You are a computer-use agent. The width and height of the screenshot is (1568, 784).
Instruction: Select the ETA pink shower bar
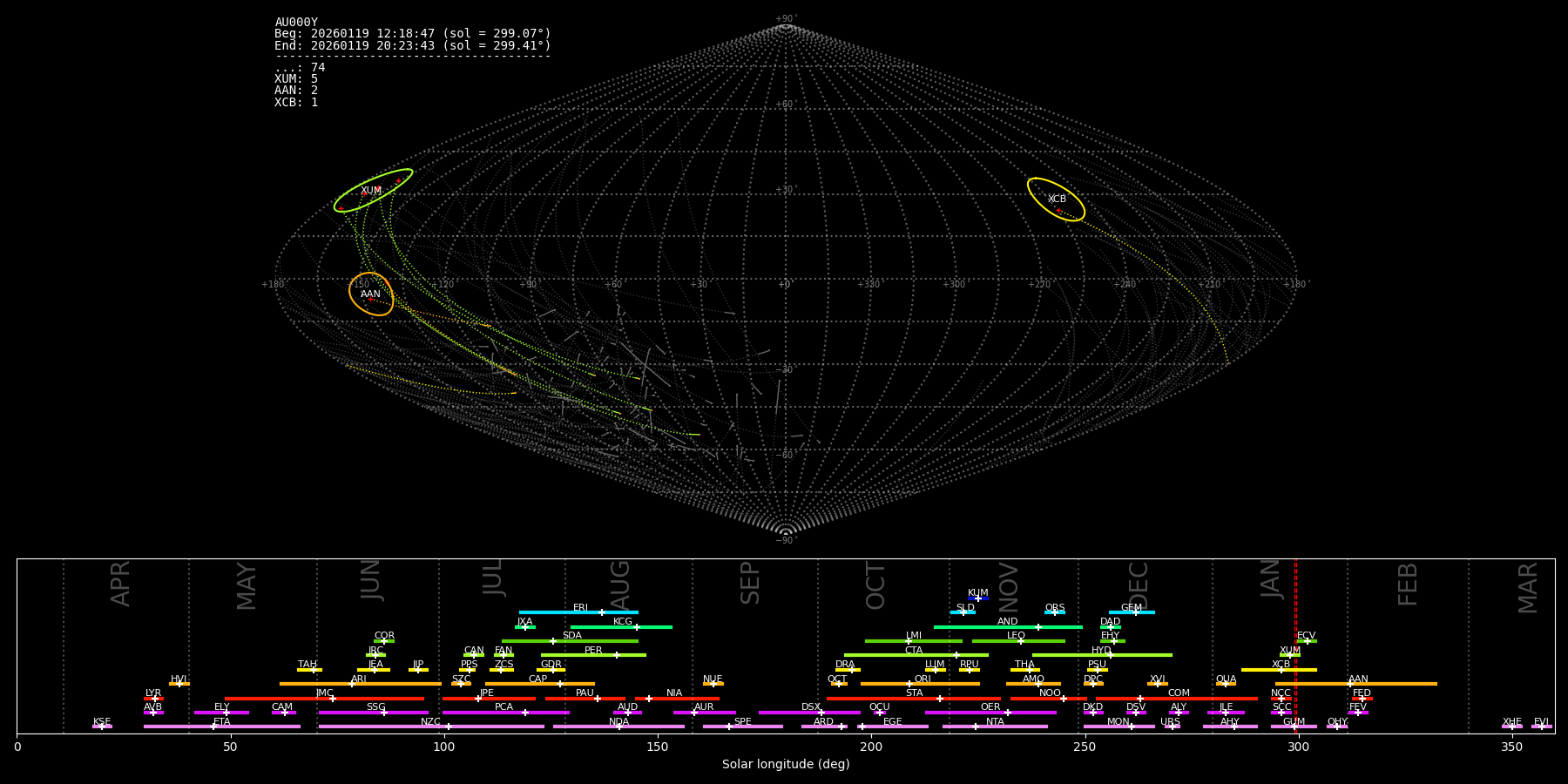(222, 727)
